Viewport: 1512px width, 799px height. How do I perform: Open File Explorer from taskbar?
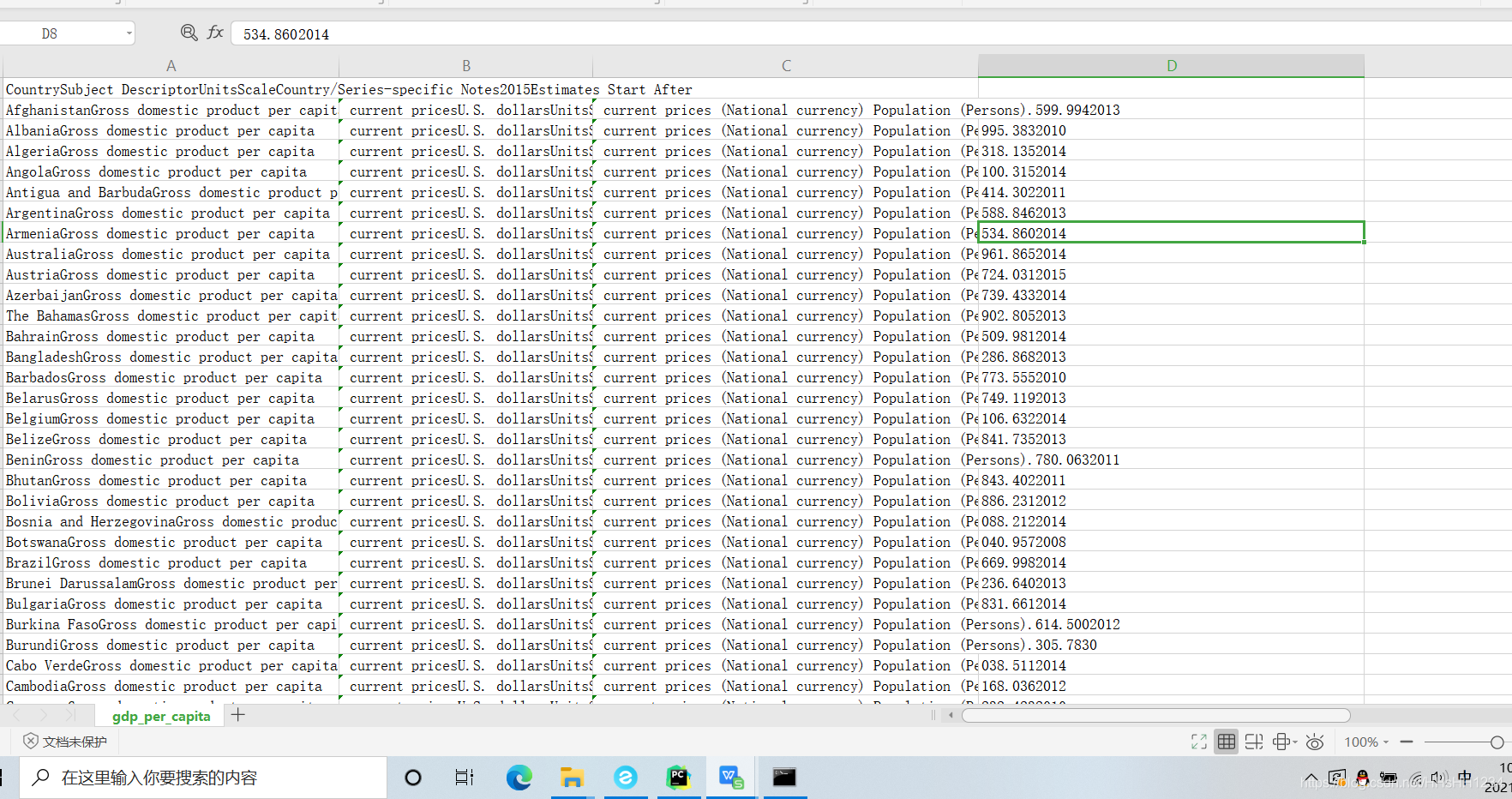(x=572, y=778)
